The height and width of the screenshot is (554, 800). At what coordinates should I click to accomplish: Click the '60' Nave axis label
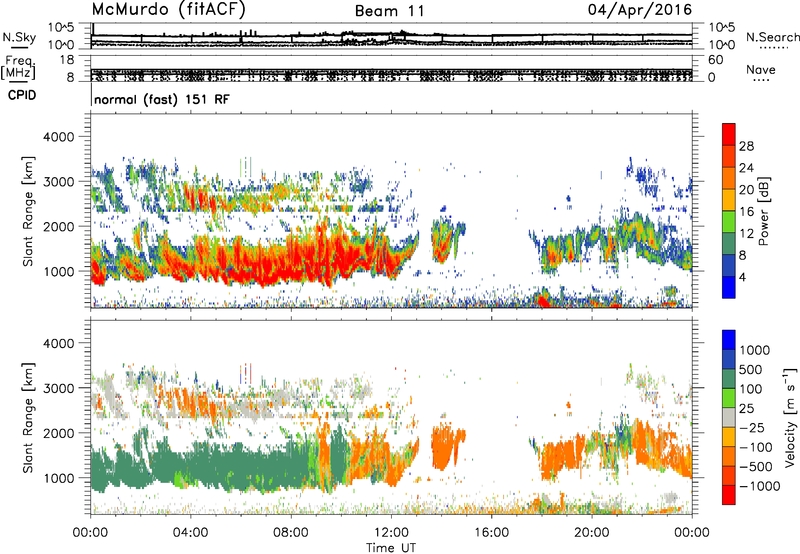click(715, 60)
